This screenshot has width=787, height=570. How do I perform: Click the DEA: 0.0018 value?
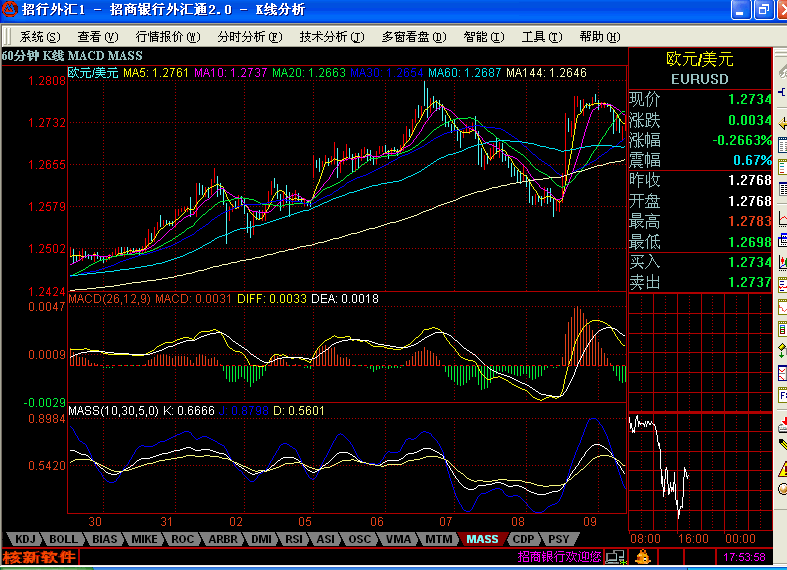click(345, 299)
